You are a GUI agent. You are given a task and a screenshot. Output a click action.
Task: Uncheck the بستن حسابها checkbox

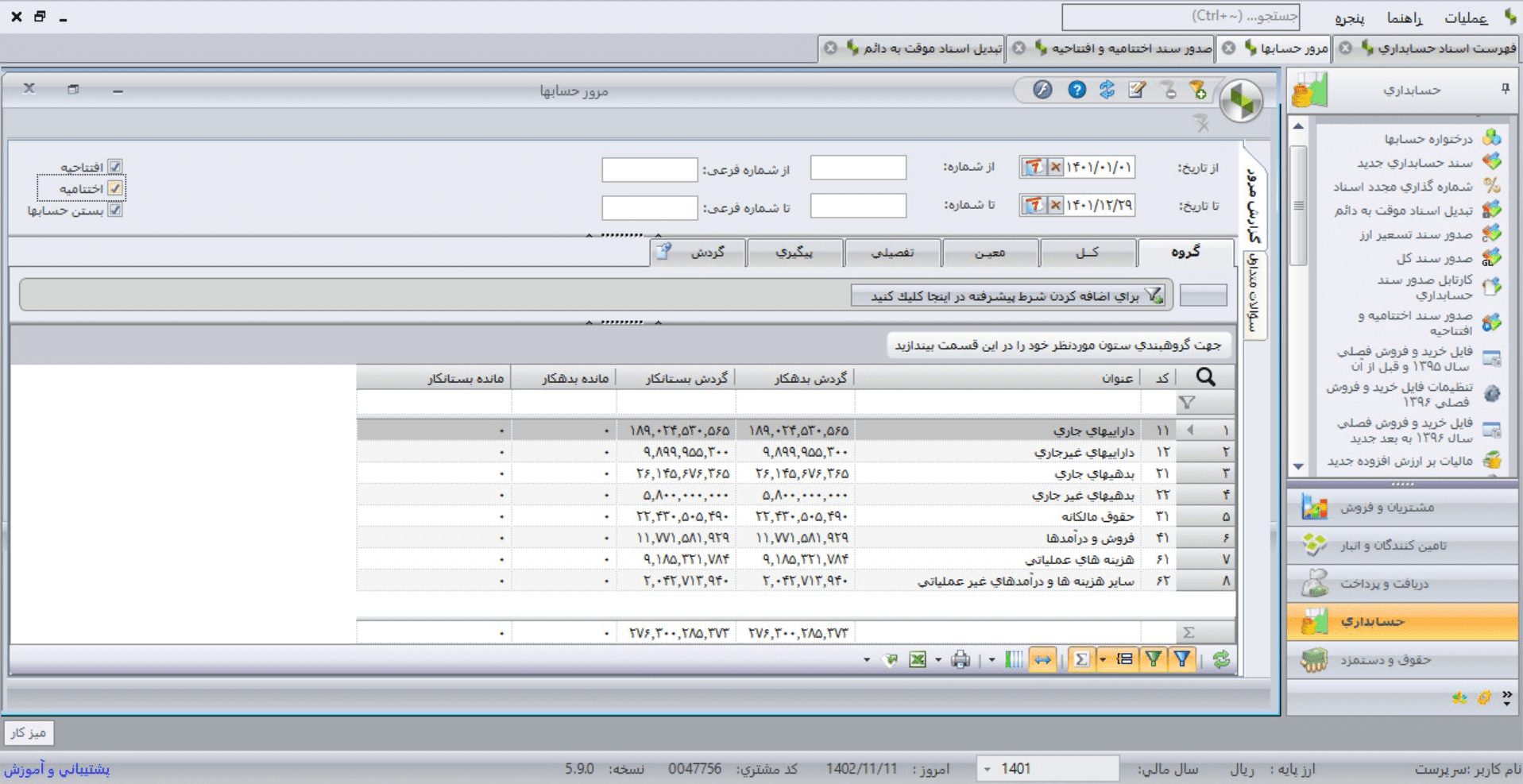click(x=115, y=210)
